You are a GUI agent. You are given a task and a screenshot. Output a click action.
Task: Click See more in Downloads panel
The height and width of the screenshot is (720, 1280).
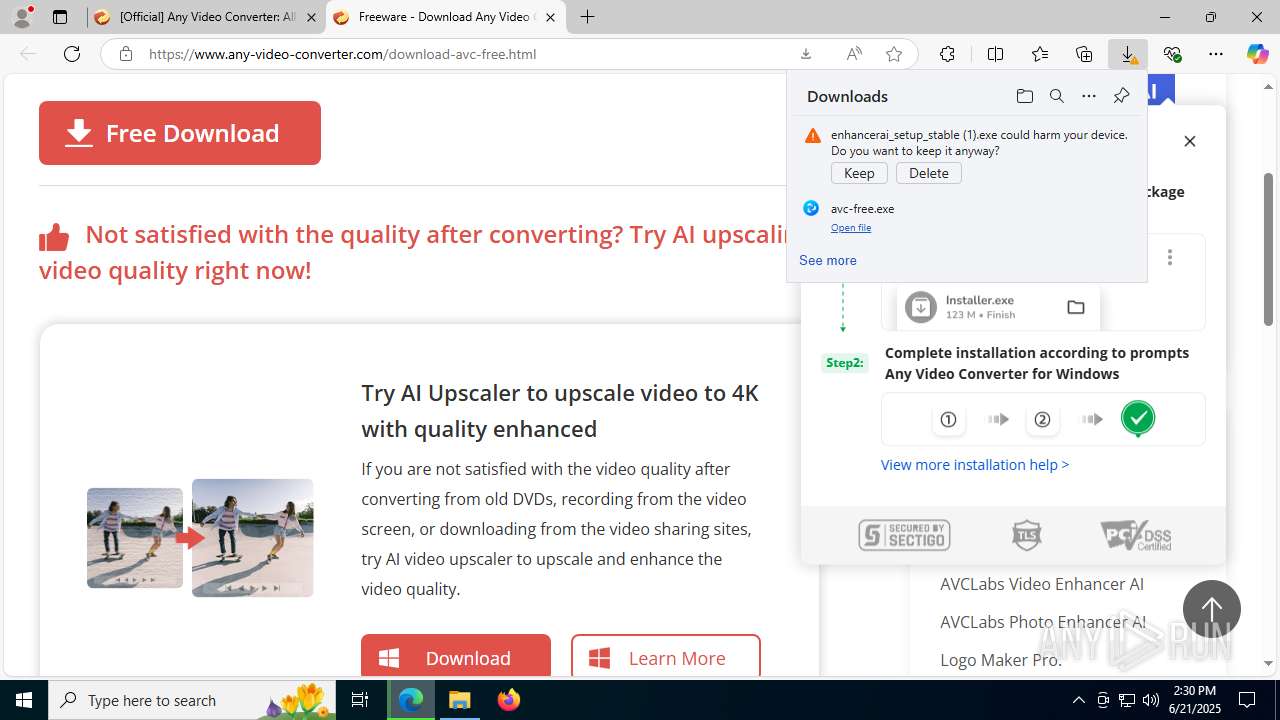[x=828, y=260]
